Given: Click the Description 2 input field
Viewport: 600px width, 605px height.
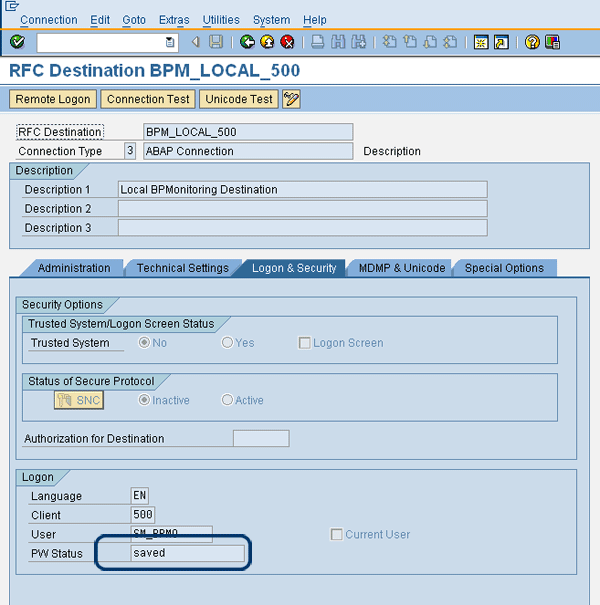Looking at the screenshot, I should pyautogui.click(x=302, y=208).
